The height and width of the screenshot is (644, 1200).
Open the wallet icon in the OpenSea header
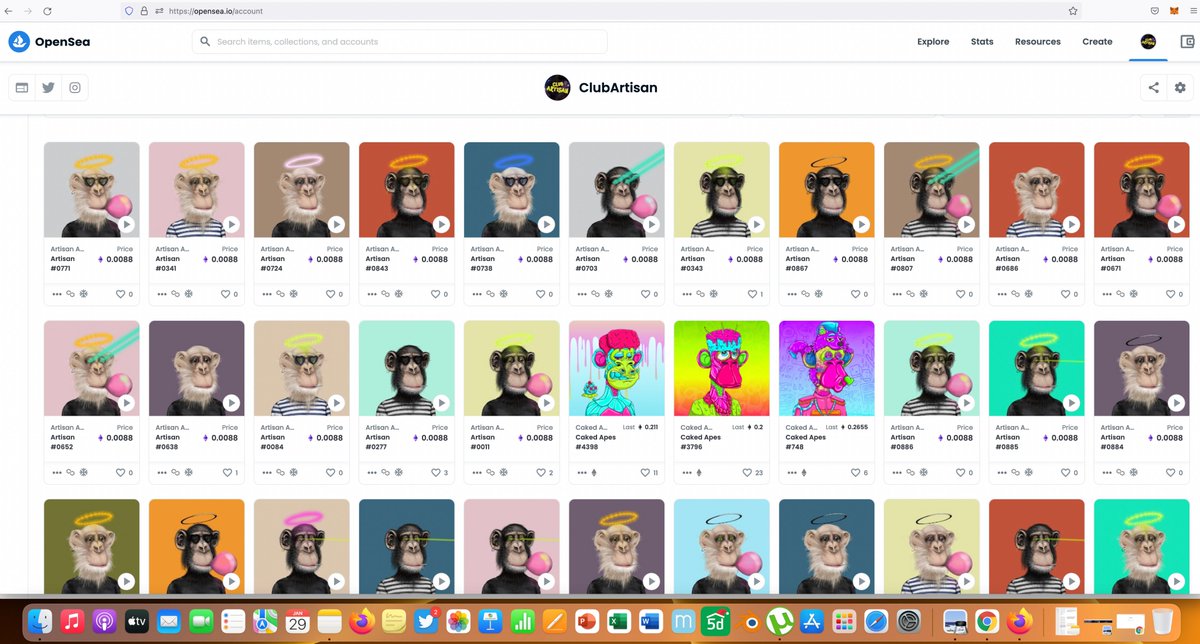[1187, 42]
